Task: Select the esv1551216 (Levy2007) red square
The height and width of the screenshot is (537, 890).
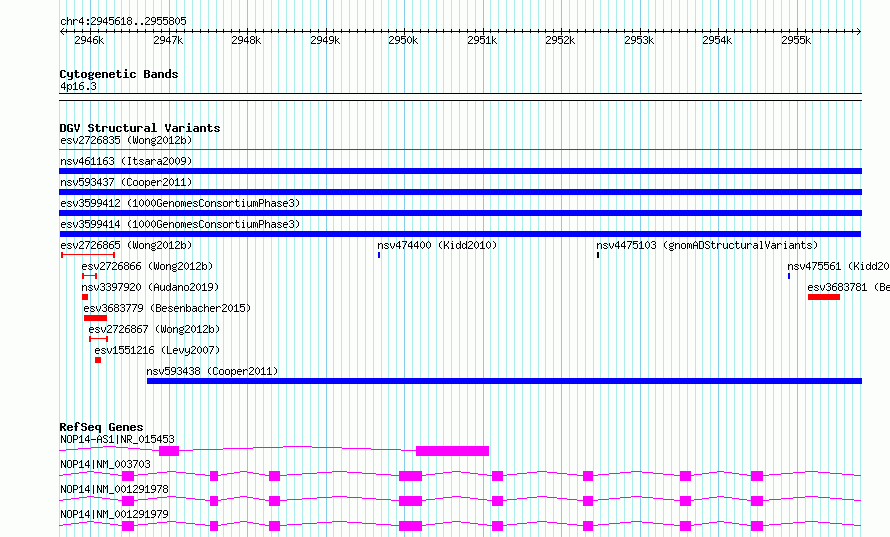Action: click(98, 360)
